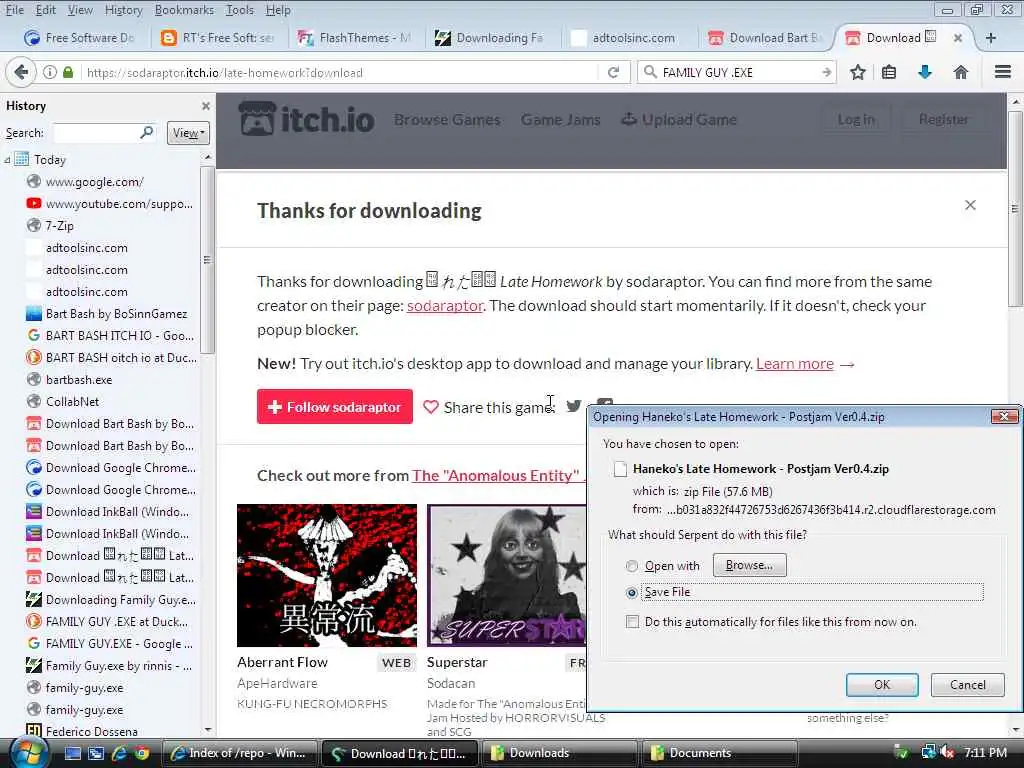Open the sodaraptor creator link
This screenshot has width=1024, height=768.
pos(445,306)
